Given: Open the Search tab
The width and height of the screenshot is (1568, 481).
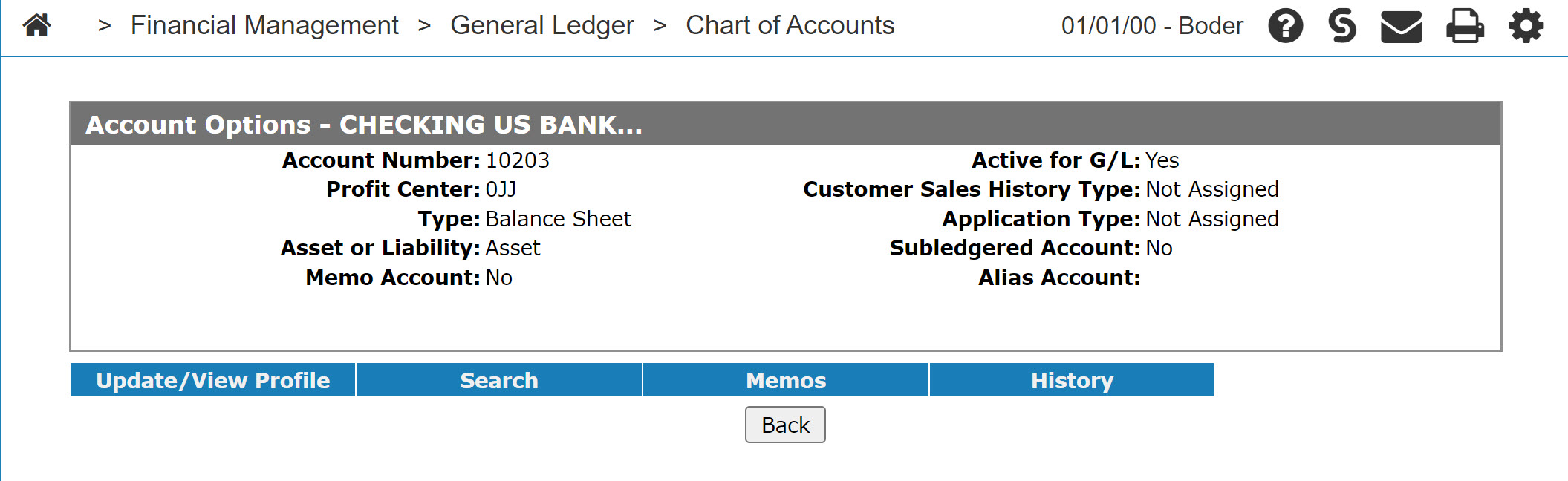Looking at the screenshot, I should [499, 380].
